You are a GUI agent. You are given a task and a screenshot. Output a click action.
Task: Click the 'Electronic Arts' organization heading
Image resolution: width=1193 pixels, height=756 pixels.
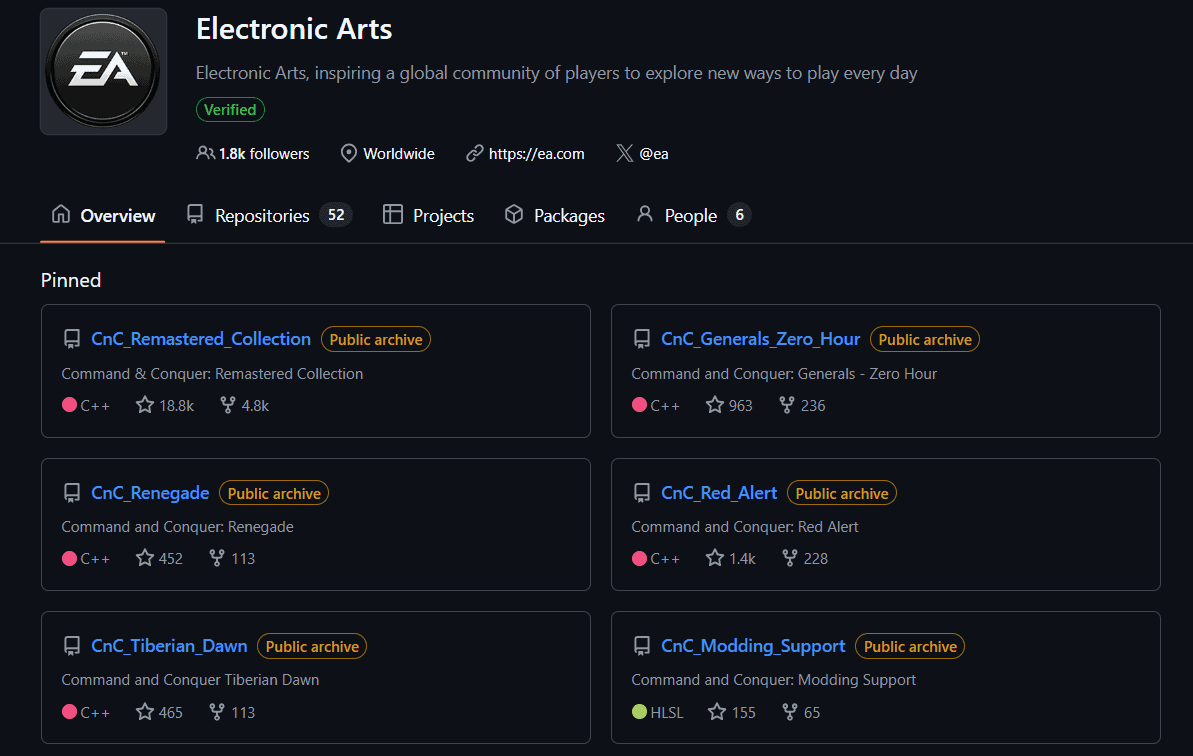pos(294,29)
